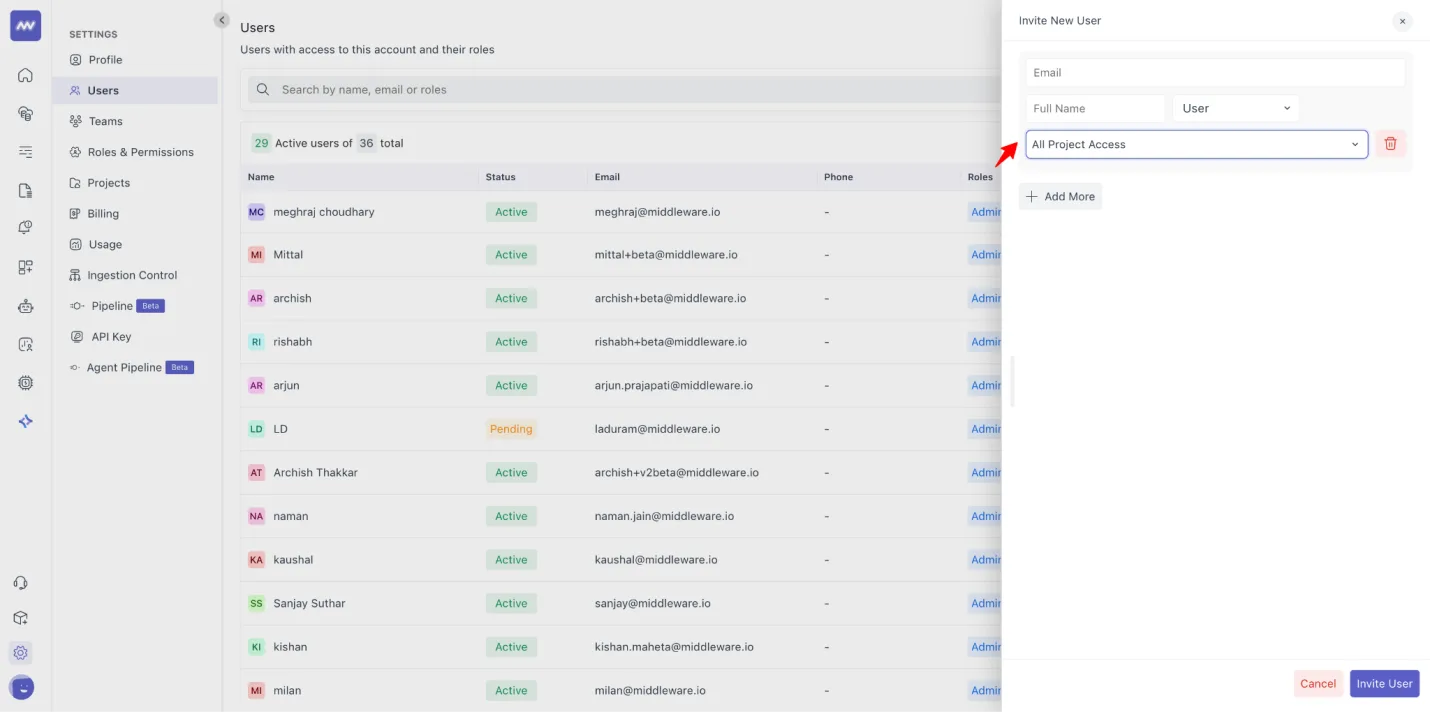1430x712 pixels.
Task: Click the NA avatar for naman
Action: pyautogui.click(x=256, y=516)
